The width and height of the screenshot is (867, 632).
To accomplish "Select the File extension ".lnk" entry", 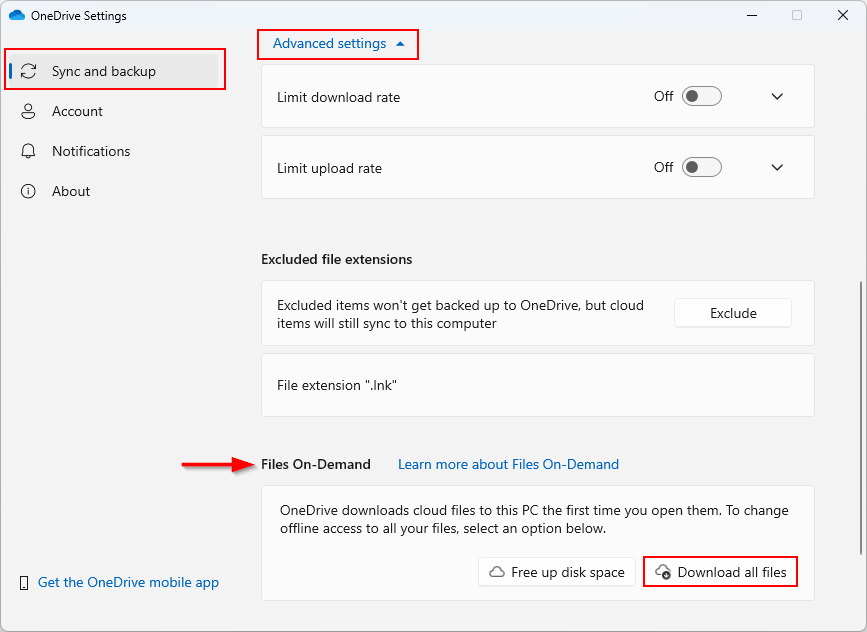I will point(537,385).
